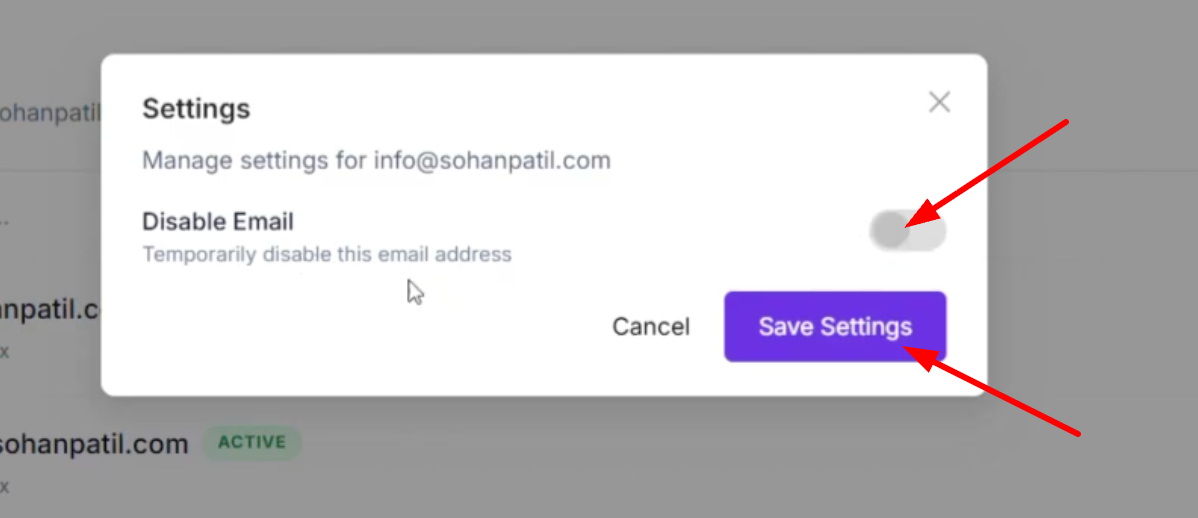Click the Cancel button

click(651, 327)
